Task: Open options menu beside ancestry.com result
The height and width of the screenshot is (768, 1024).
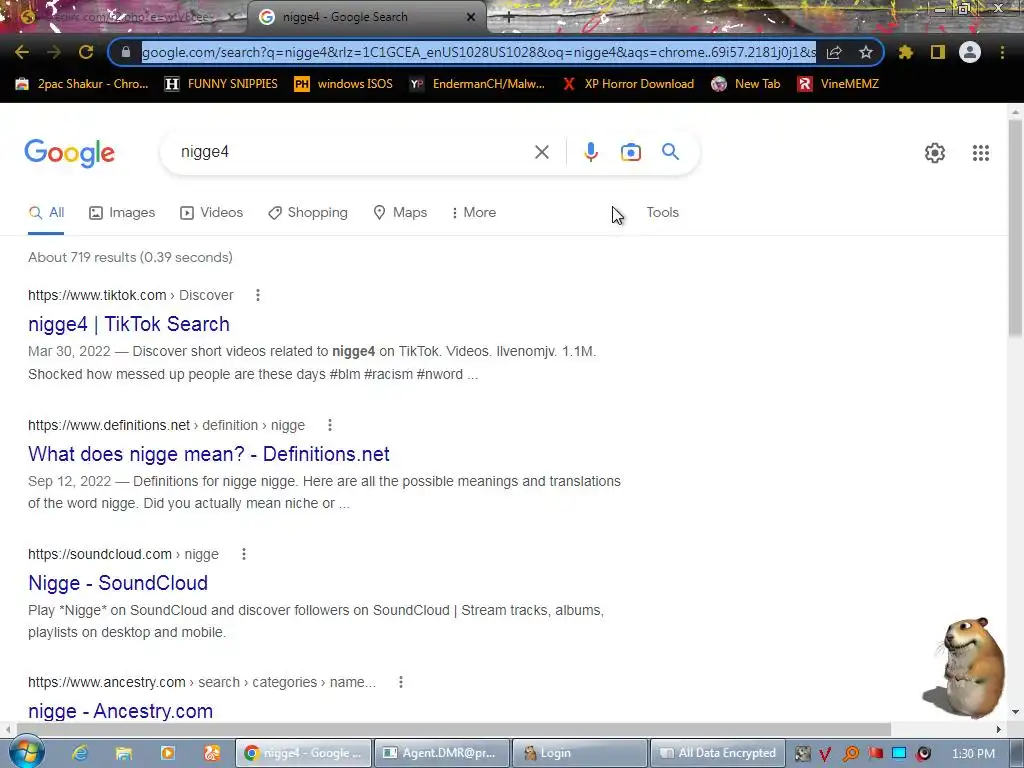Action: (401, 682)
